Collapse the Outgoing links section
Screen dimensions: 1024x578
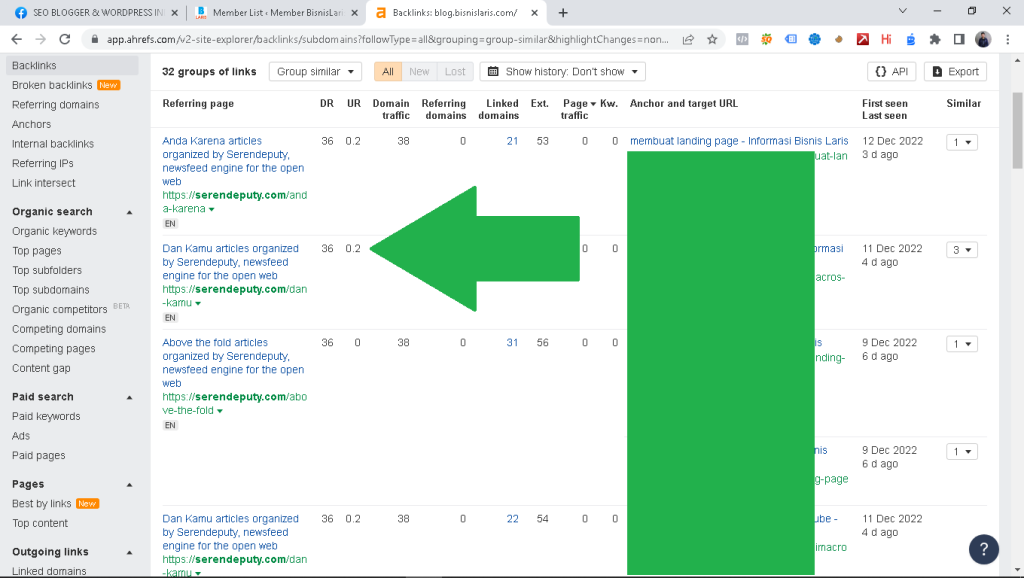129,553
